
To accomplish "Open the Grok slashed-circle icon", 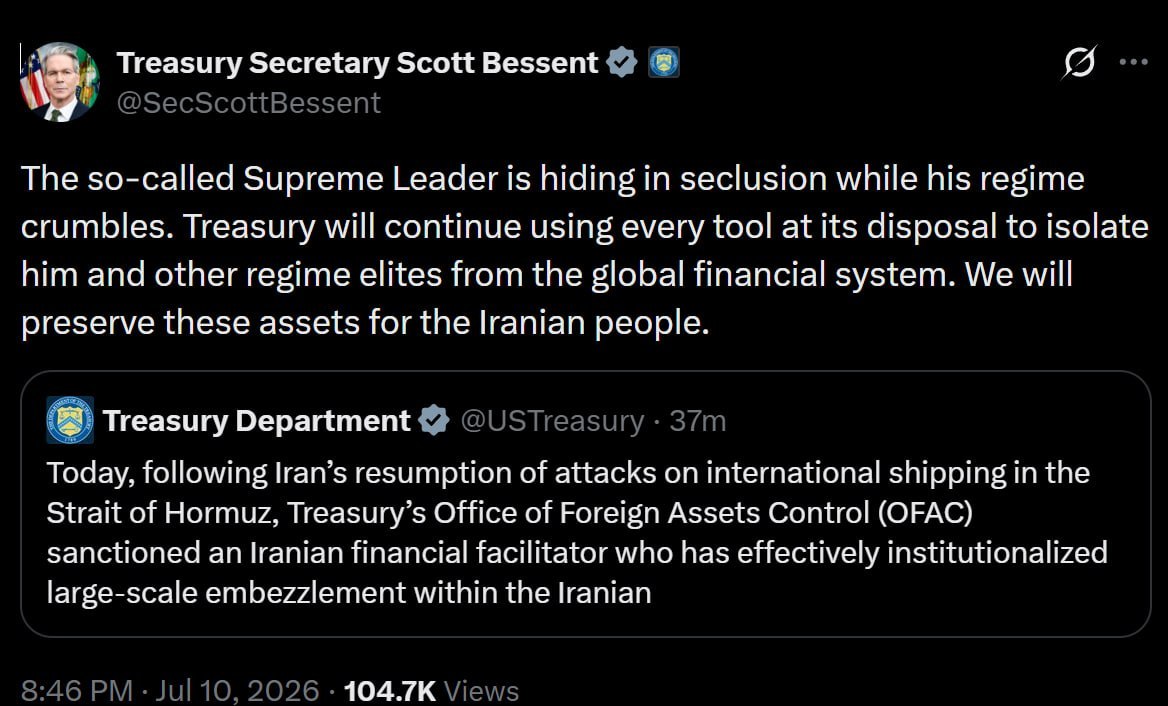I will tap(1079, 62).
